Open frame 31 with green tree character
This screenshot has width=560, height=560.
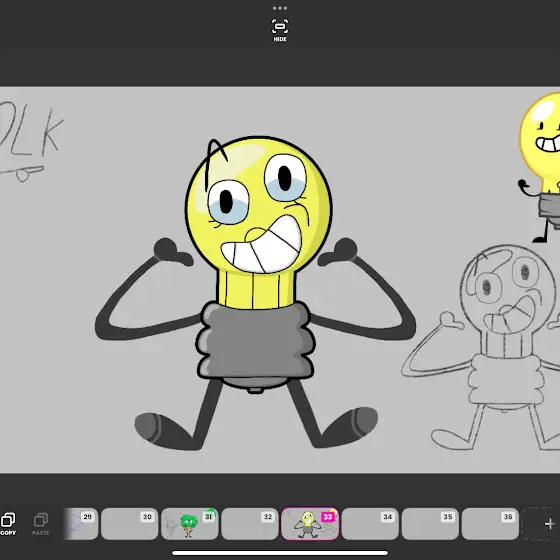point(190,524)
